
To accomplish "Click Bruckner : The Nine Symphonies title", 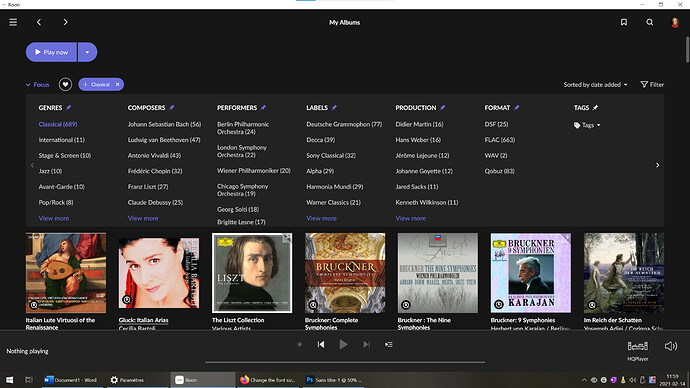I will (424, 324).
